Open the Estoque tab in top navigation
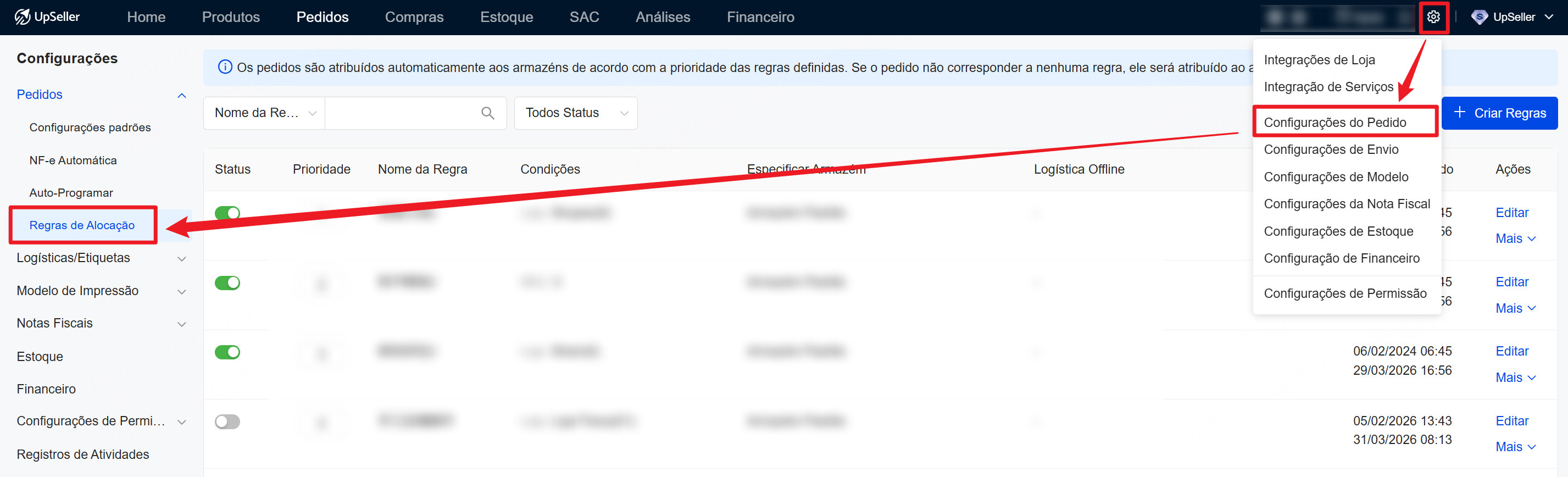1568x477 pixels. pos(506,17)
